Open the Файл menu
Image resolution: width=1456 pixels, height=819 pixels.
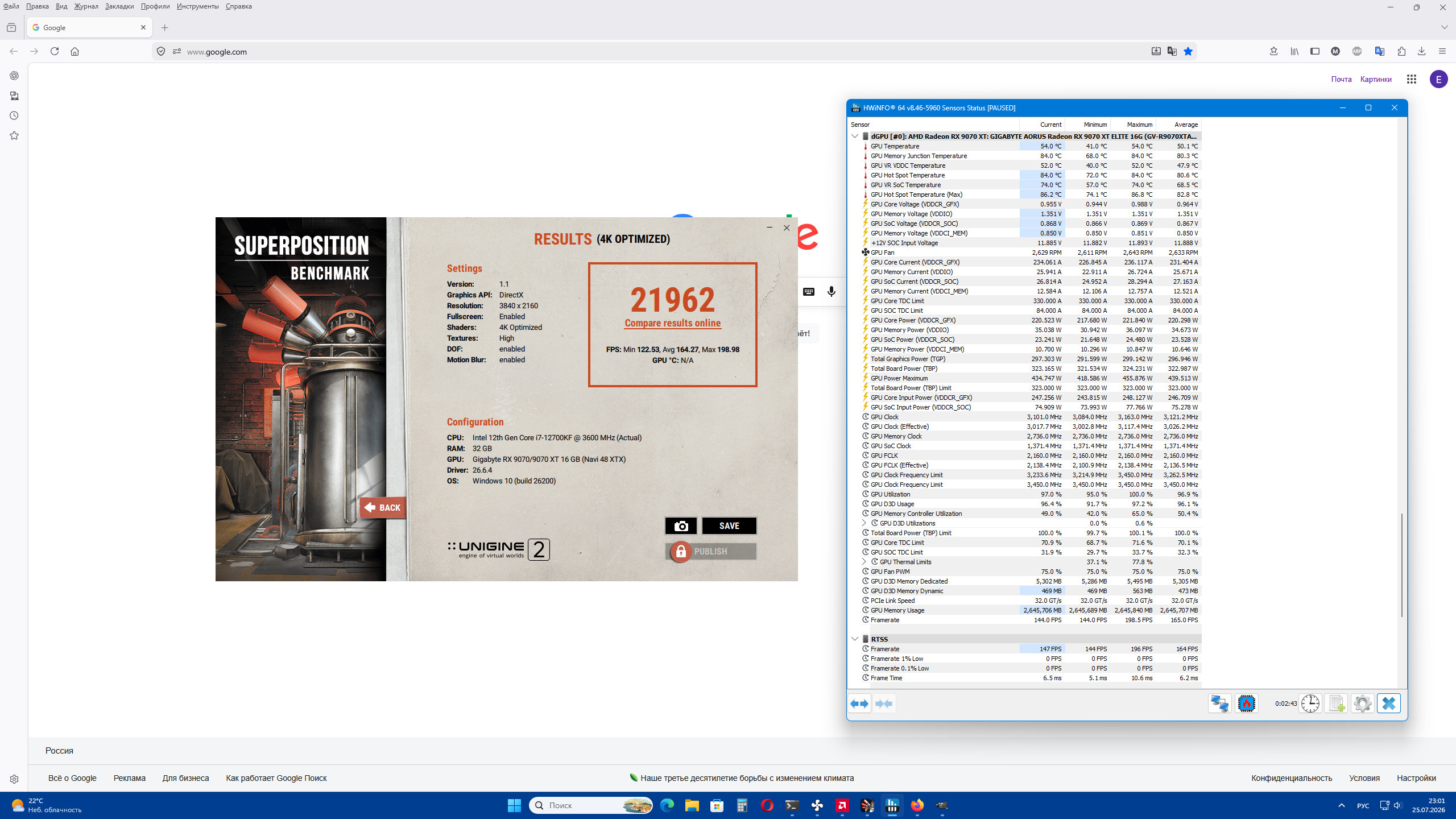11,6
